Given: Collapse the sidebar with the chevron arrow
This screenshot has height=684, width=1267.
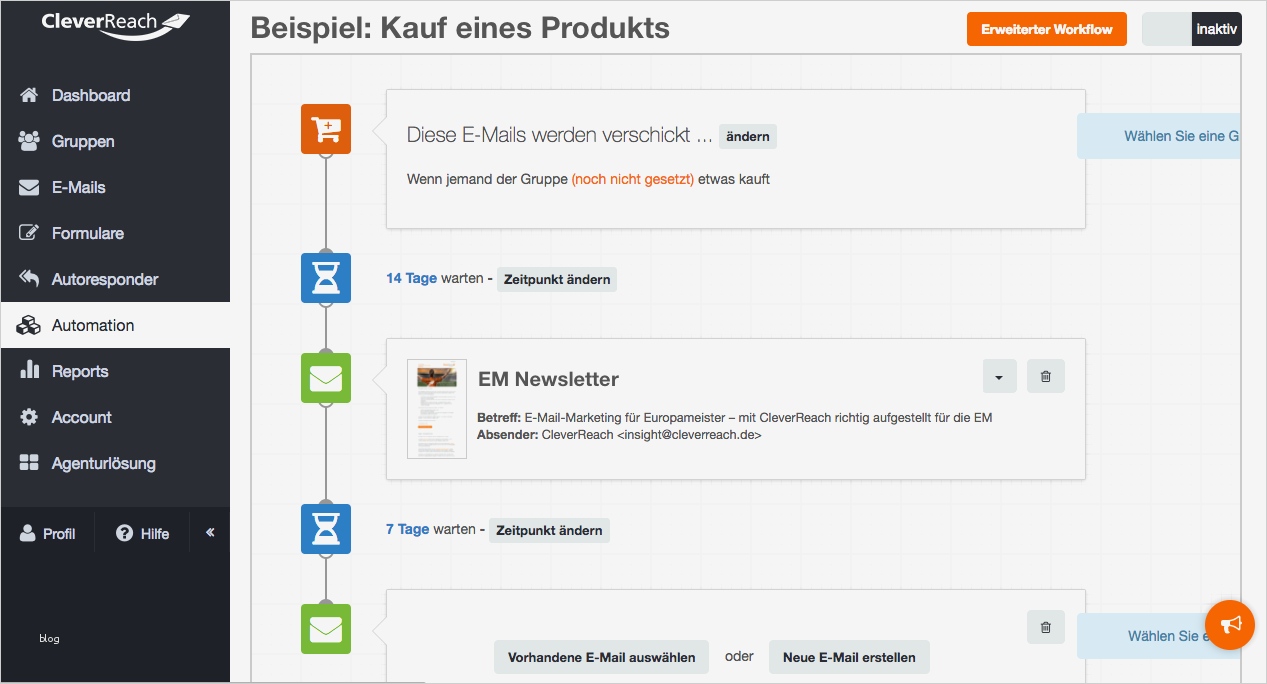Looking at the screenshot, I should tap(209, 533).
